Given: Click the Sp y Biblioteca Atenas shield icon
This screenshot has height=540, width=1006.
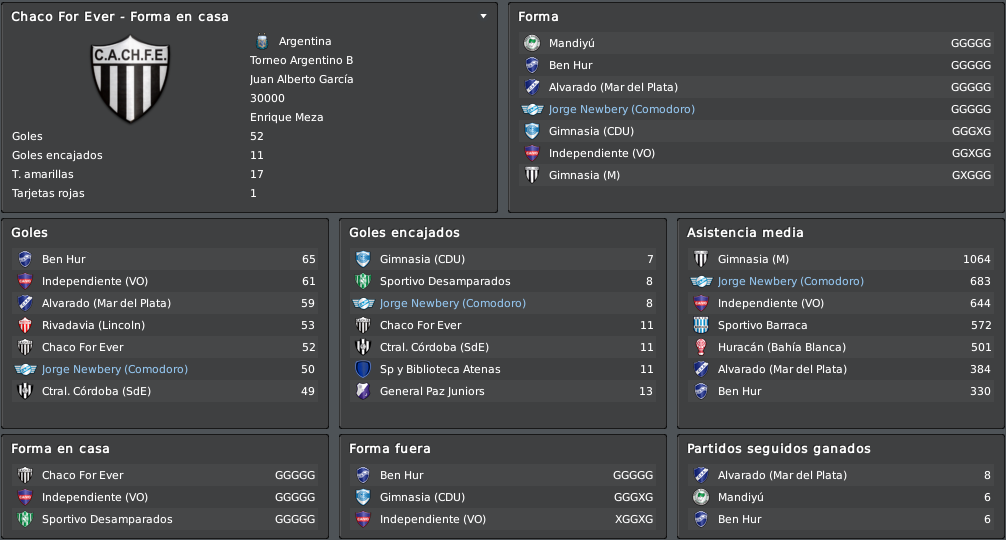Looking at the screenshot, I should 363,369.
